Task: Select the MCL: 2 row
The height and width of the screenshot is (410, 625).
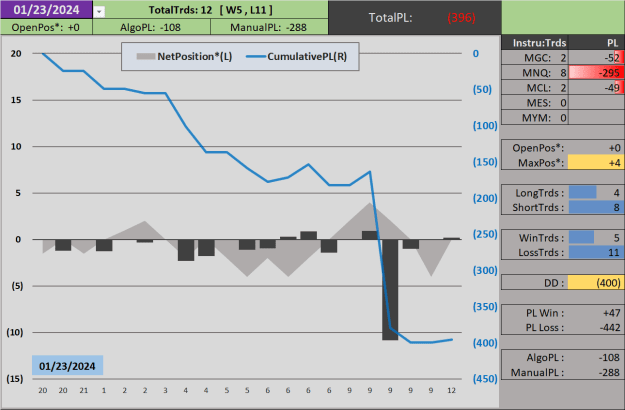Action: pos(534,88)
